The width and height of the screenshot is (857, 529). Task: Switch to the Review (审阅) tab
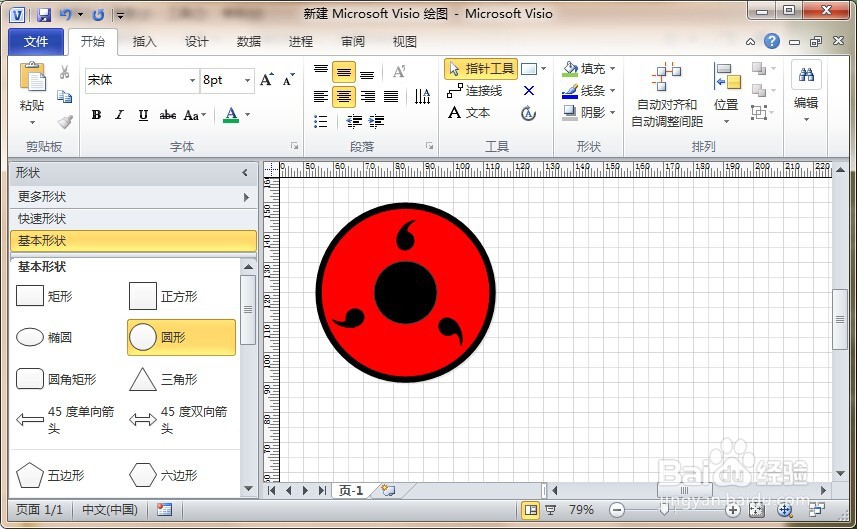(353, 42)
